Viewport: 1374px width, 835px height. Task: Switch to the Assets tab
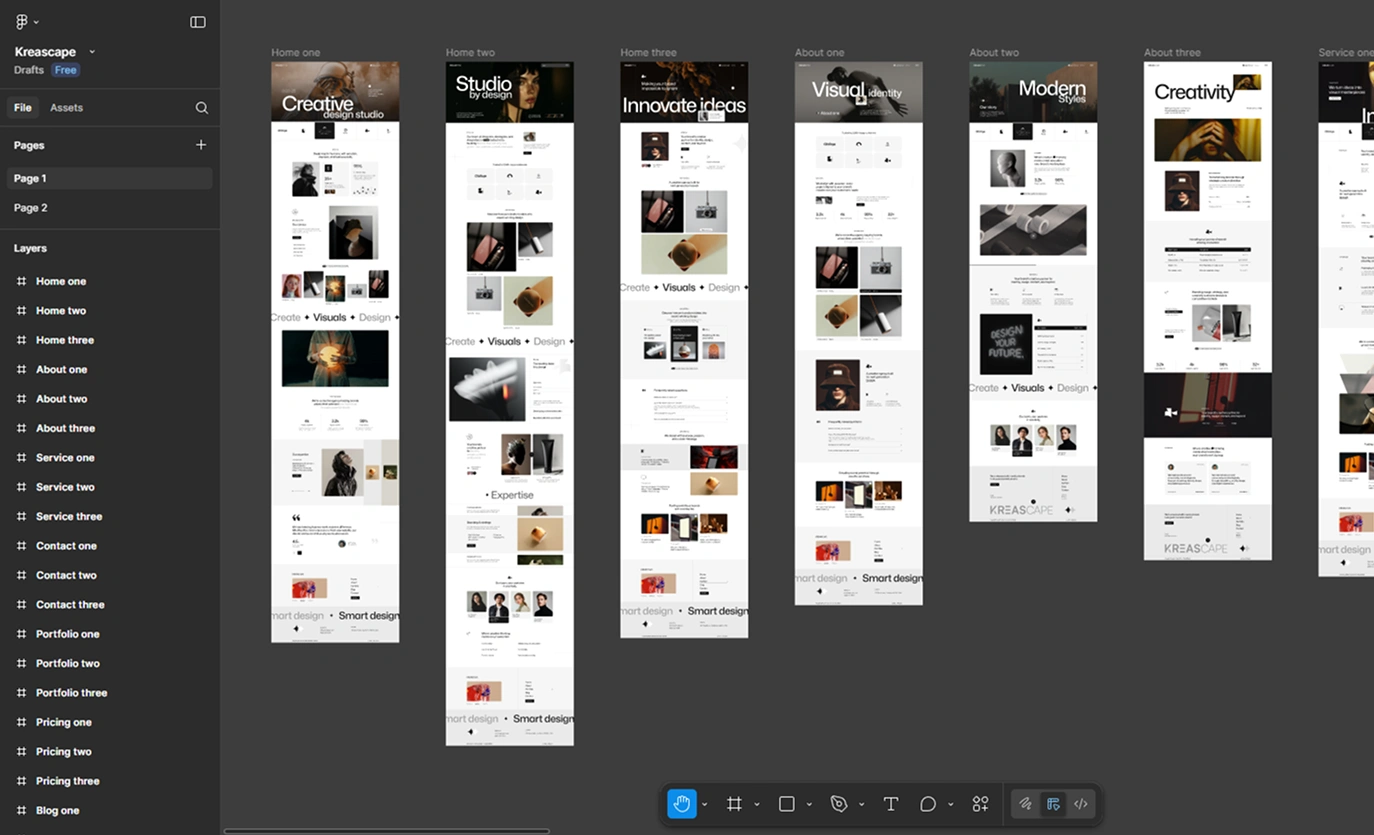(x=66, y=108)
